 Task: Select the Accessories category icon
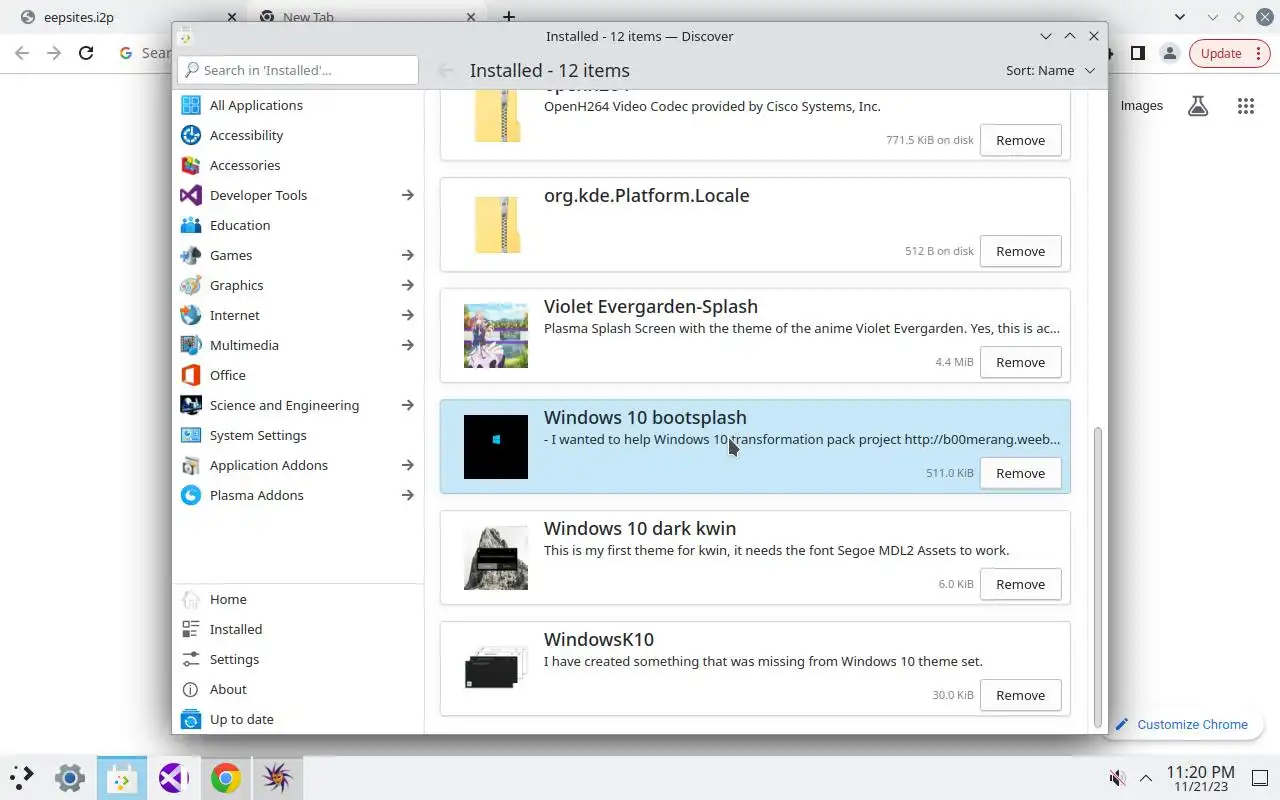point(191,165)
